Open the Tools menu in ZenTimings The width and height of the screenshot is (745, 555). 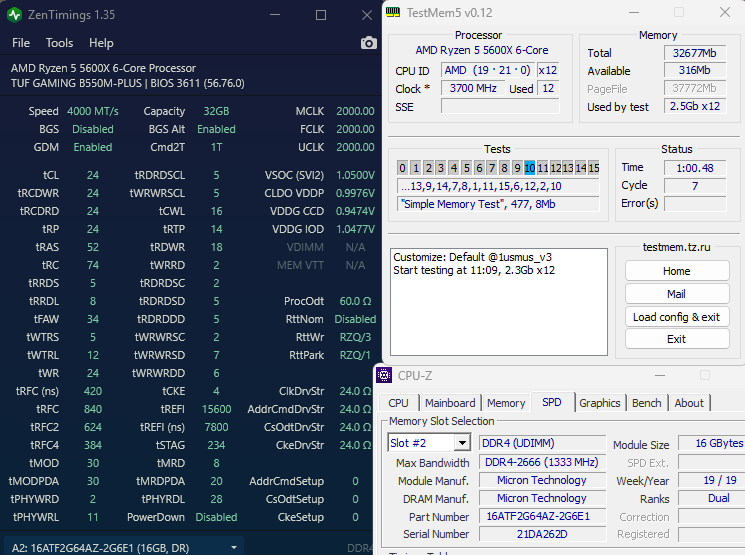(x=59, y=43)
